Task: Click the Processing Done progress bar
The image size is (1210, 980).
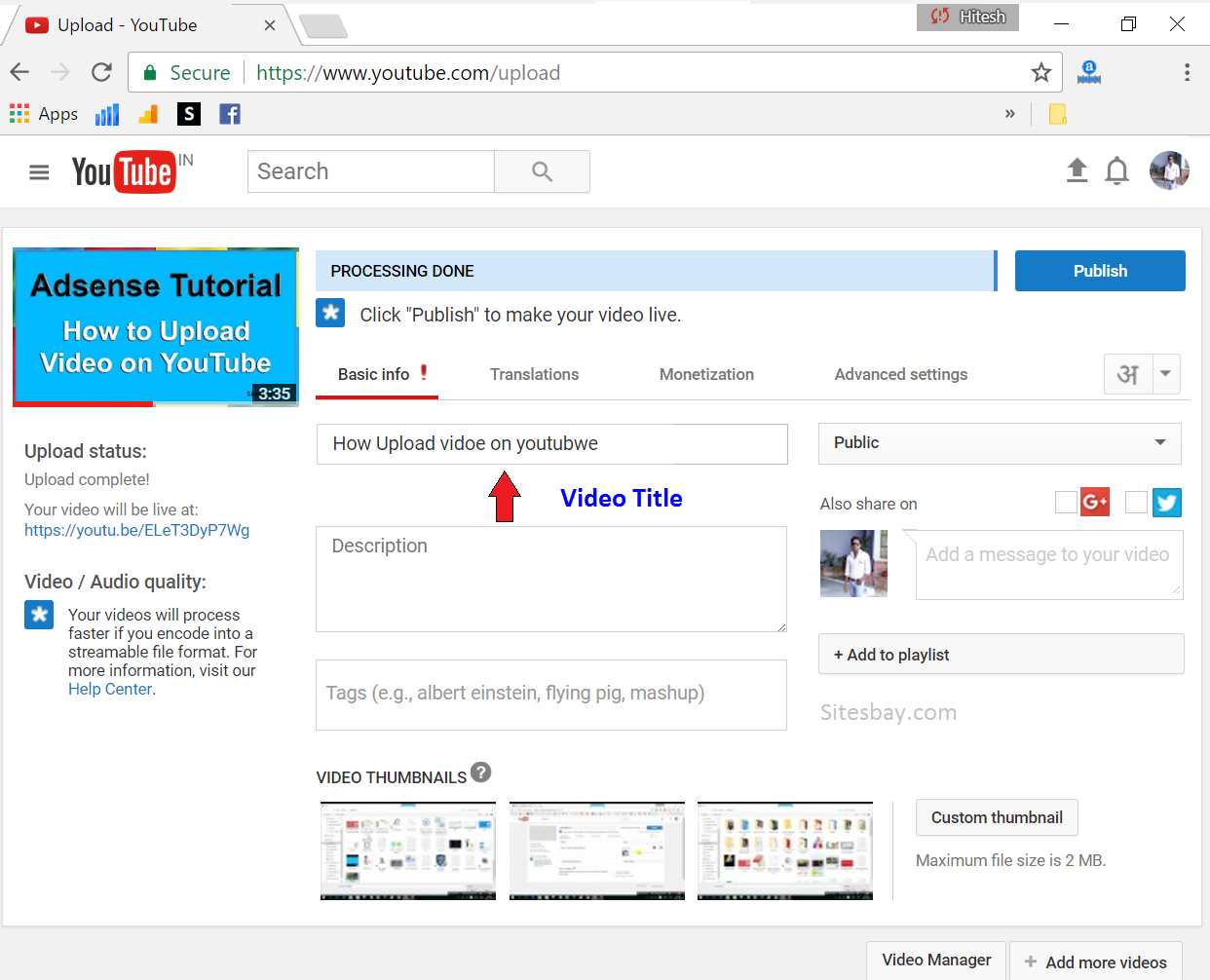Action: pyautogui.click(x=657, y=271)
